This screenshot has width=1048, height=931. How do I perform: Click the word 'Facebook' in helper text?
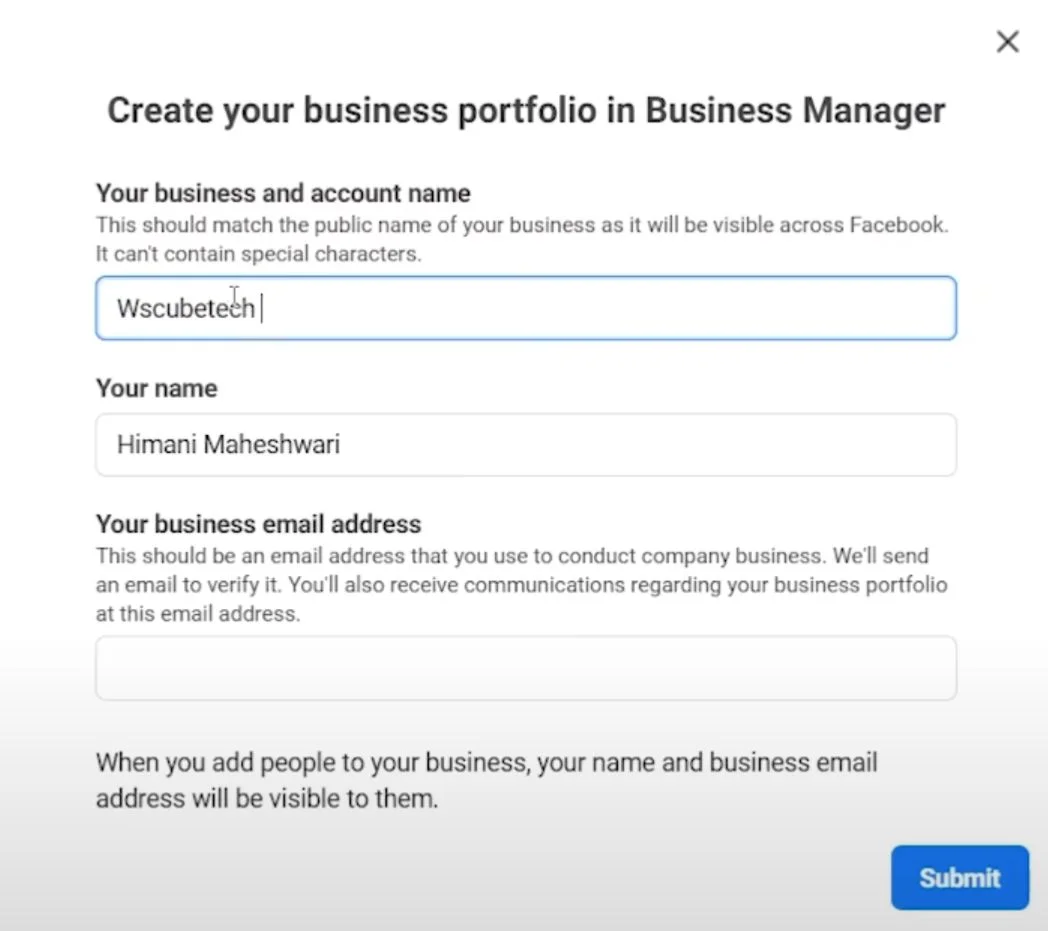click(896, 225)
